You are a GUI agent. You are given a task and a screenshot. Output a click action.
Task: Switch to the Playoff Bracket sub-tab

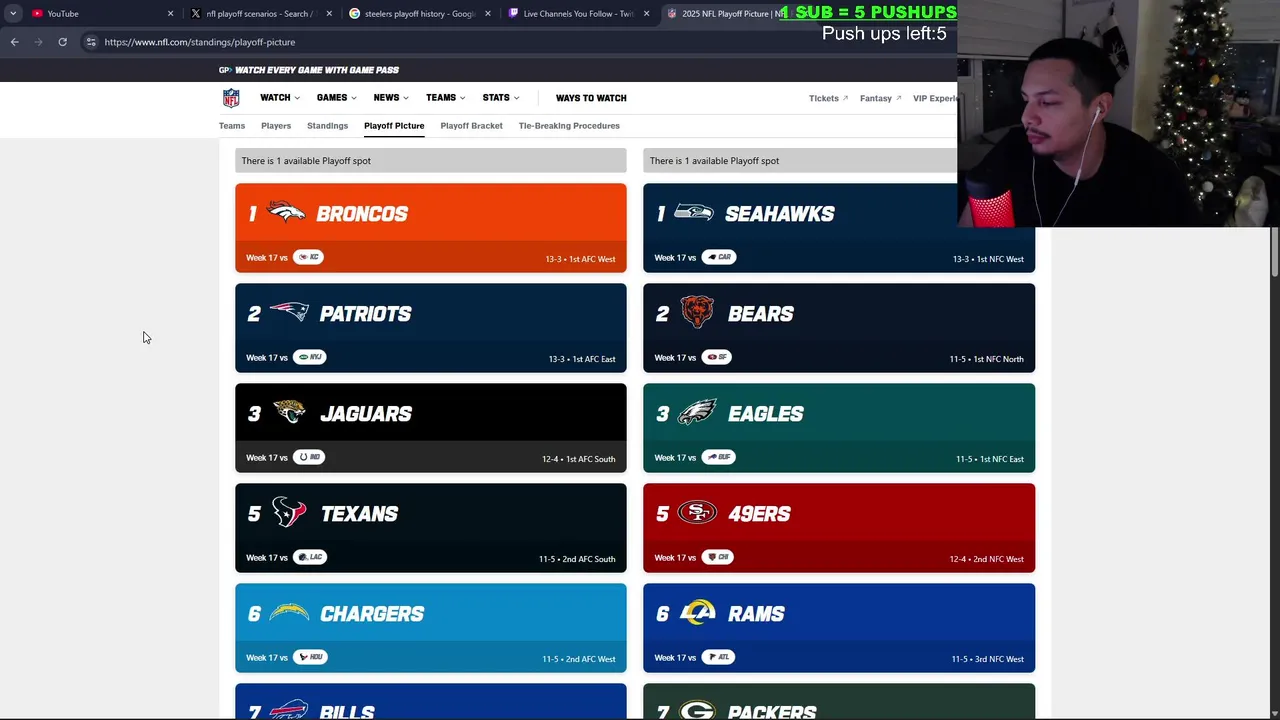click(471, 126)
